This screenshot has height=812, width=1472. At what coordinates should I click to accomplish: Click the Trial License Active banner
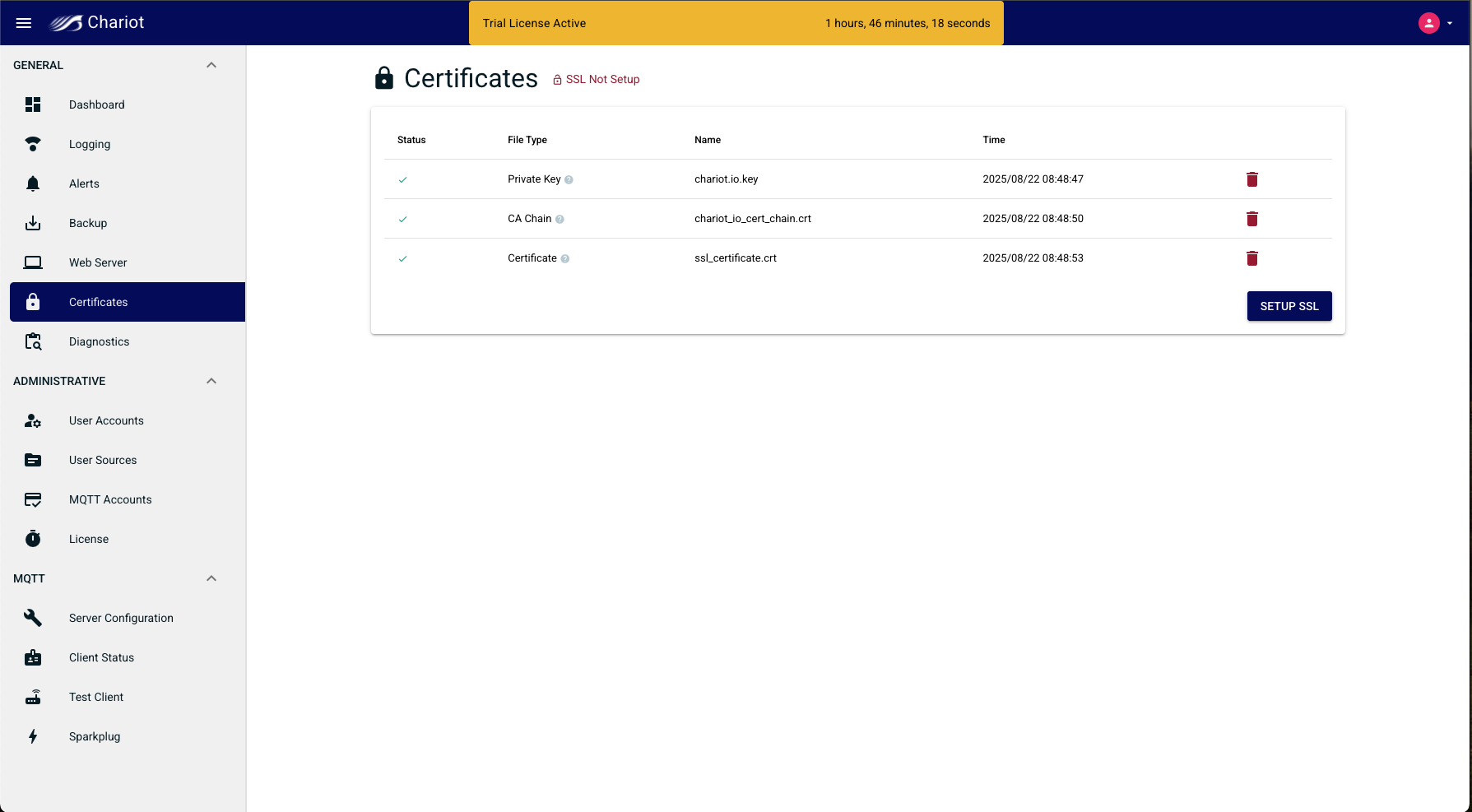(x=736, y=23)
